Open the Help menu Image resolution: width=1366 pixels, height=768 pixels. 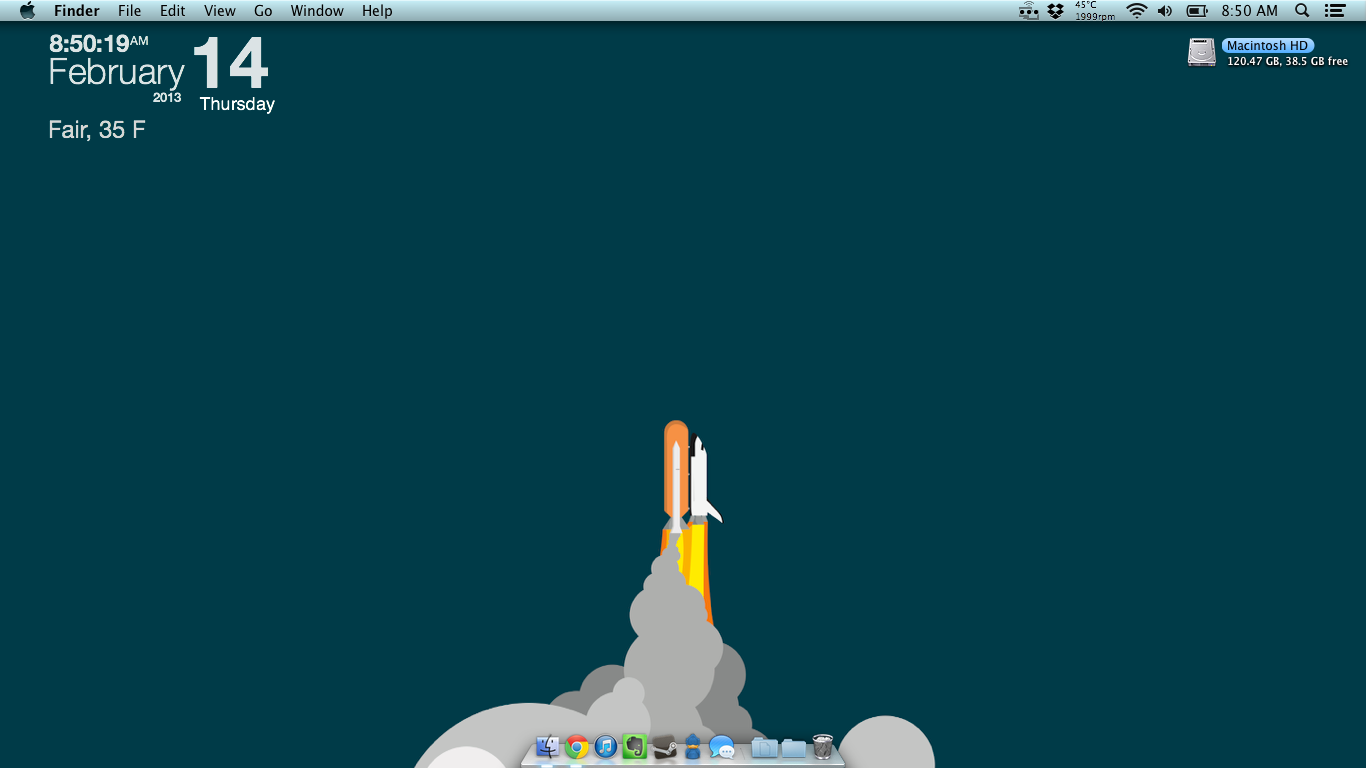click(x=377, y=11)
